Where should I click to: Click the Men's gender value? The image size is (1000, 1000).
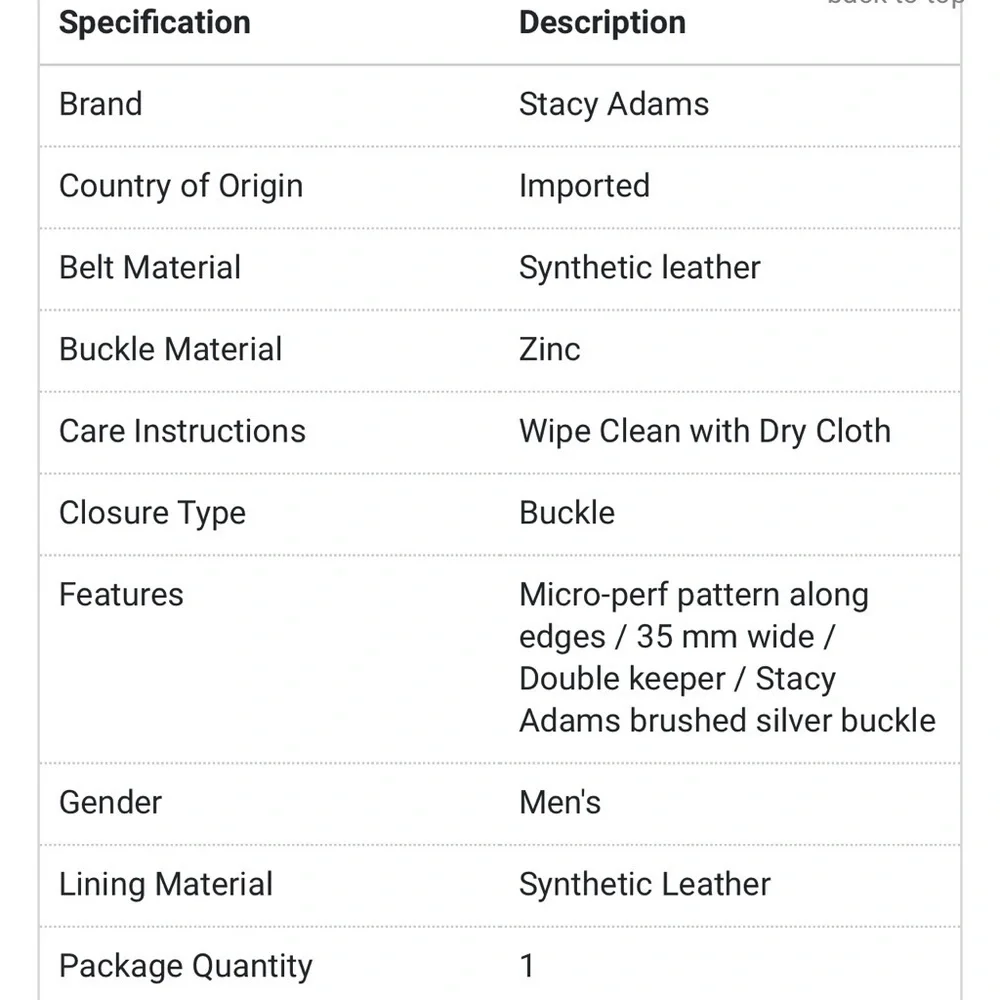point(560,802)
